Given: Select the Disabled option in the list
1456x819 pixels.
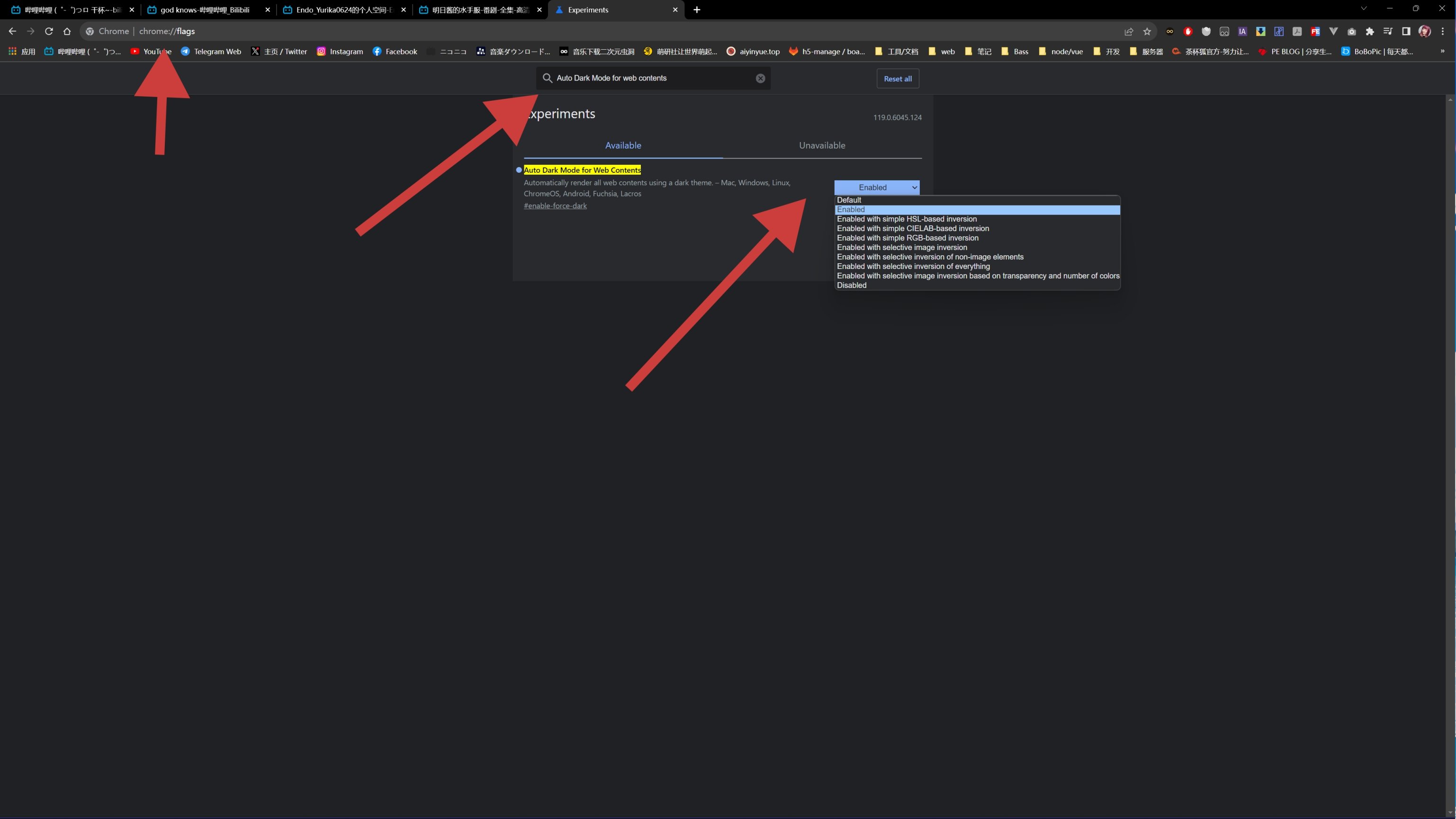Looking at the screenshot, I should coord(851,285).
